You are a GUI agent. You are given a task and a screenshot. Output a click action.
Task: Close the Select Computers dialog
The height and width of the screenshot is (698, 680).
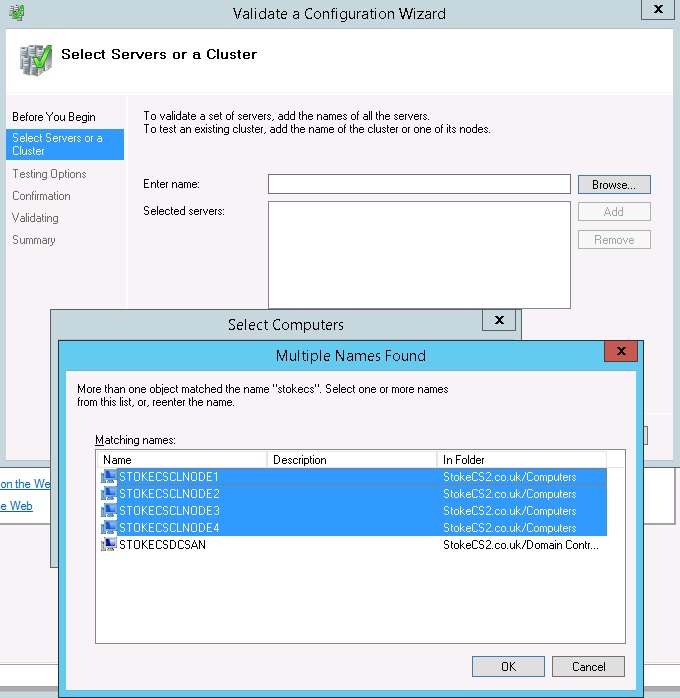499,320
